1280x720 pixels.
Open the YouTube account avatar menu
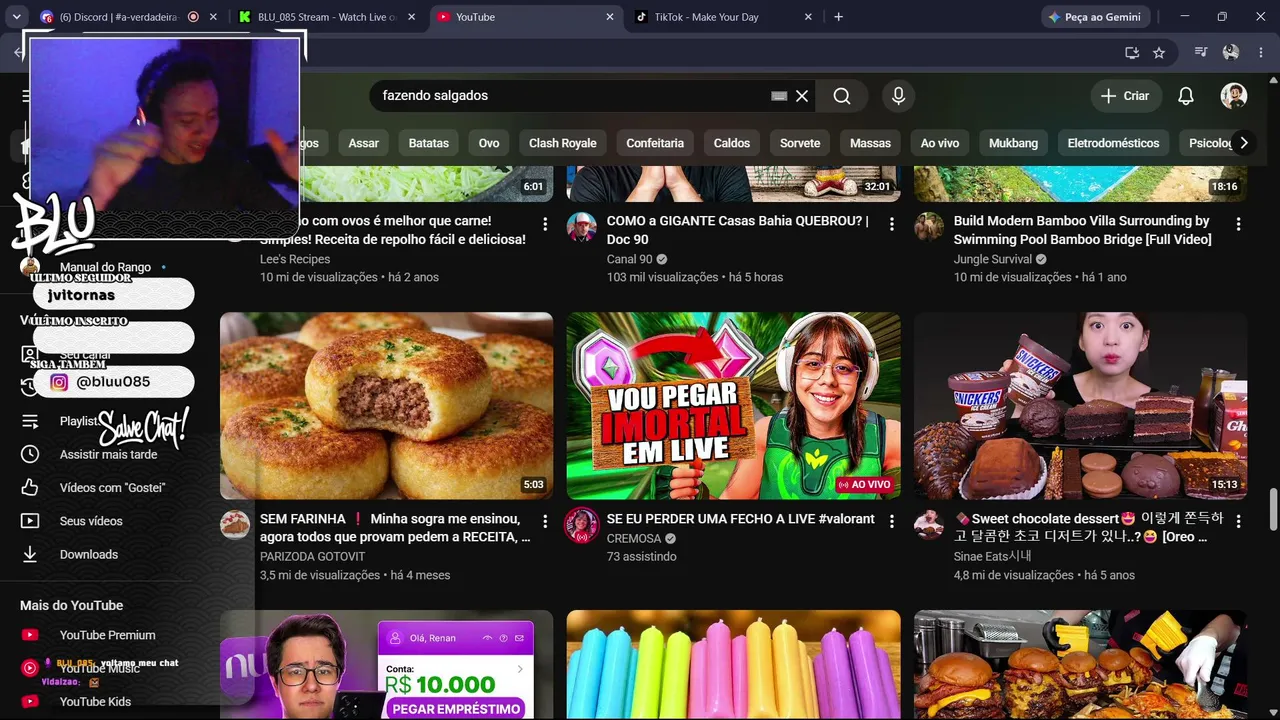(1234, 96)
